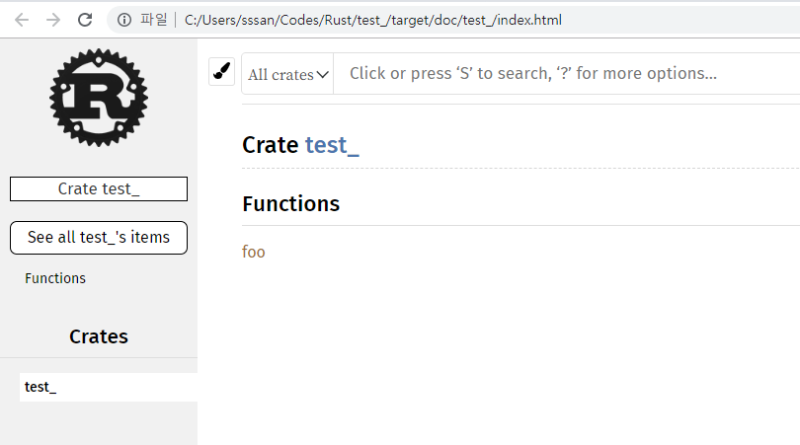The image size is (800, 445).
Task: Click the 파일 label in address bar
Action: (x=154, y=20)
